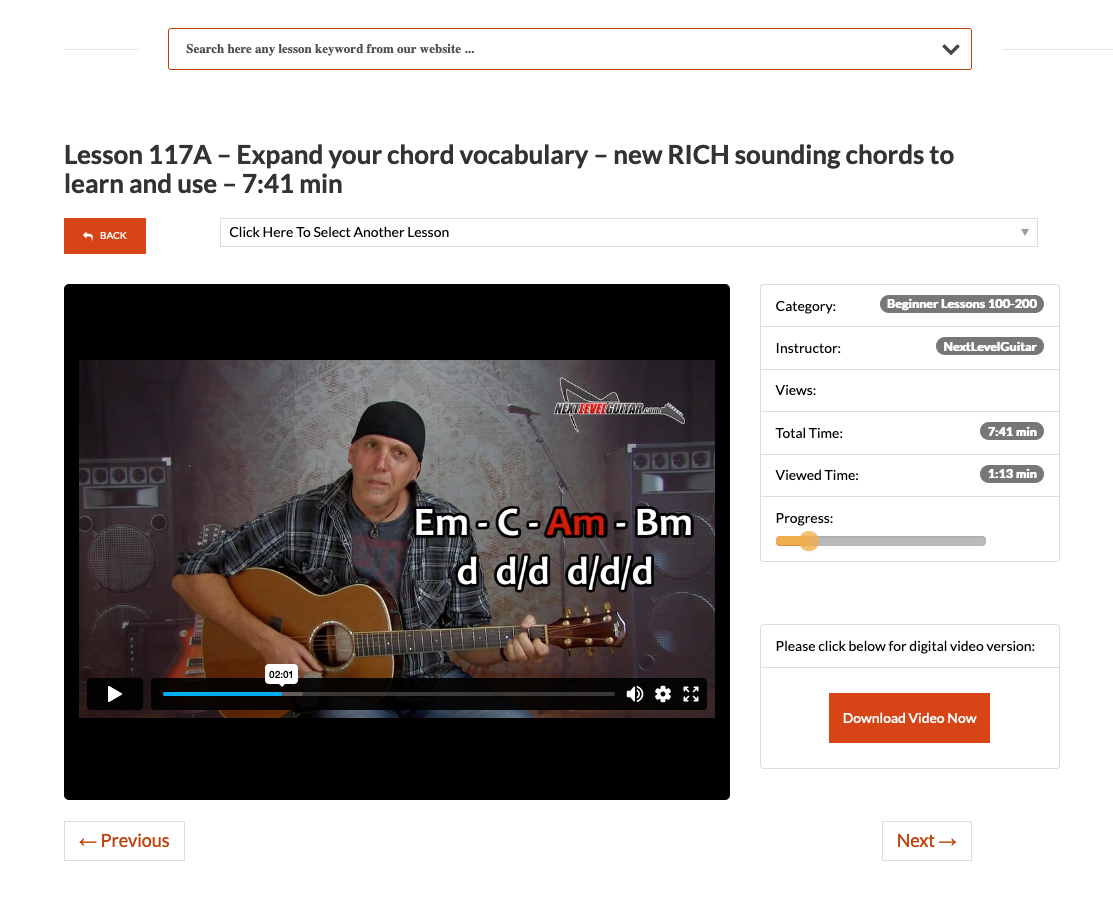This screenshot has width=1113, height=910.
Task: Click the Back arrow button
Action: [x=105, y=236]
